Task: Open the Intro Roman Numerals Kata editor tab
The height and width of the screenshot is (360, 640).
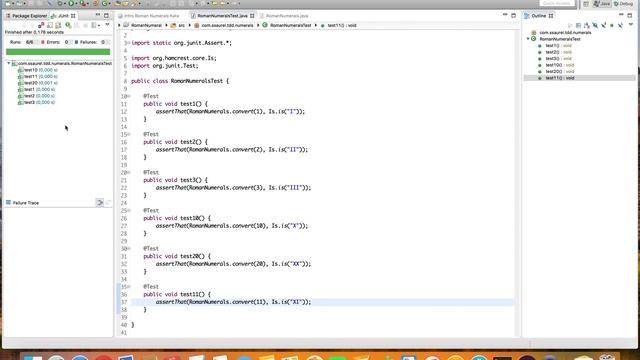Action: pos(149,16)
